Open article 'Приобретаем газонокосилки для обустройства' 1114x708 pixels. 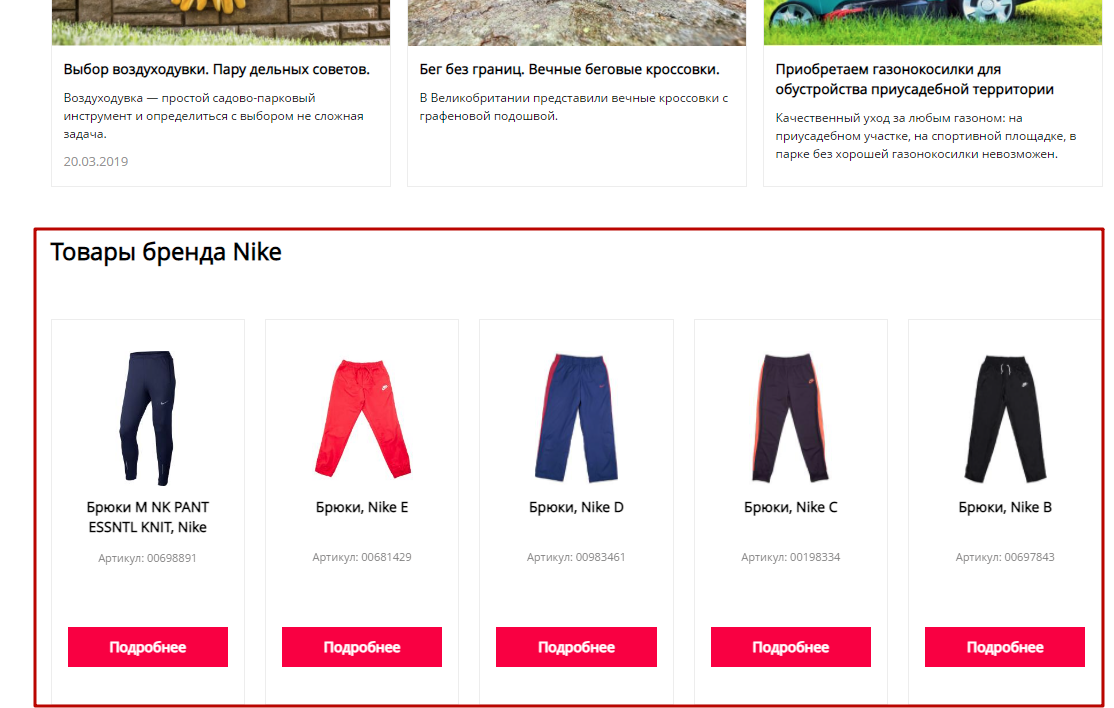[x=915, y=80]
